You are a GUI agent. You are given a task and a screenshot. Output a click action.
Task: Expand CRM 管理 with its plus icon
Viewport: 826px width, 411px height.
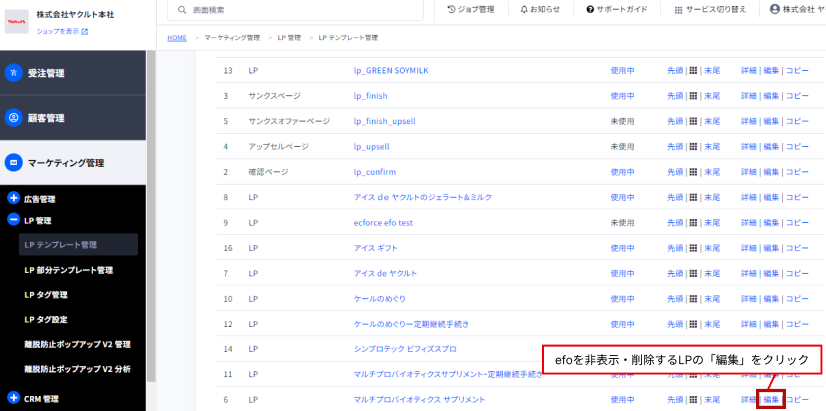coord(14,398)
